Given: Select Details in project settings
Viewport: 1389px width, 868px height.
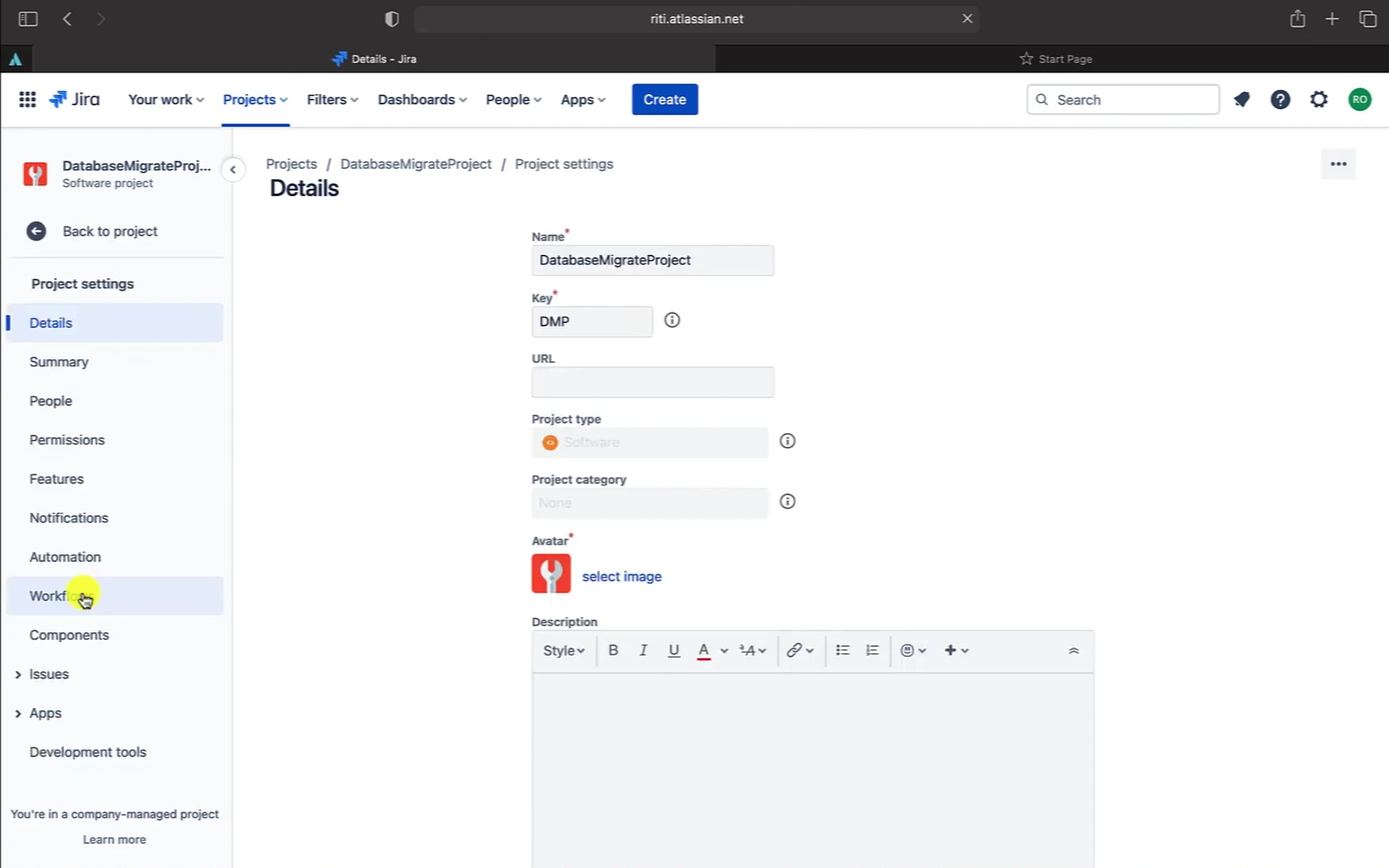Looking at the screenshot, I should (115, 323).
